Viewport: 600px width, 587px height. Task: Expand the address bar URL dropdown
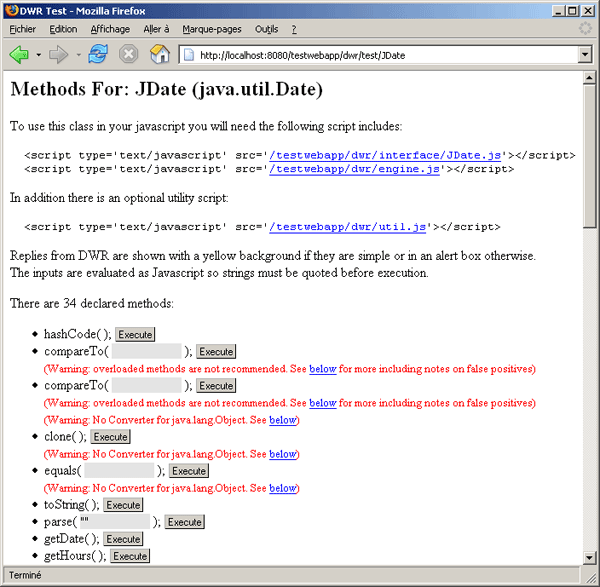coord(585,54)
